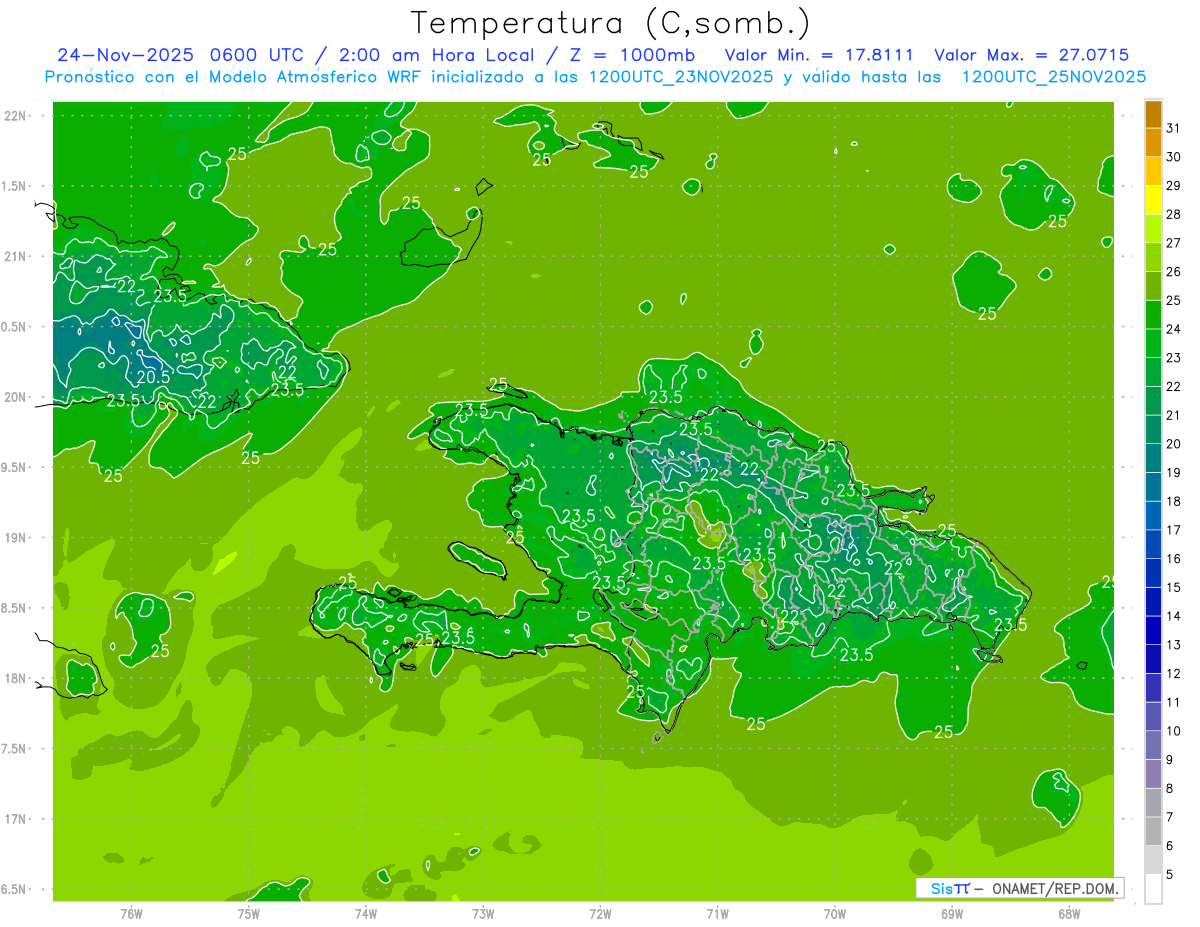Click the "Temperatura (C,somb.)" chart title
Viewport: 1200px width, 927px height.
tap(611, 23)
